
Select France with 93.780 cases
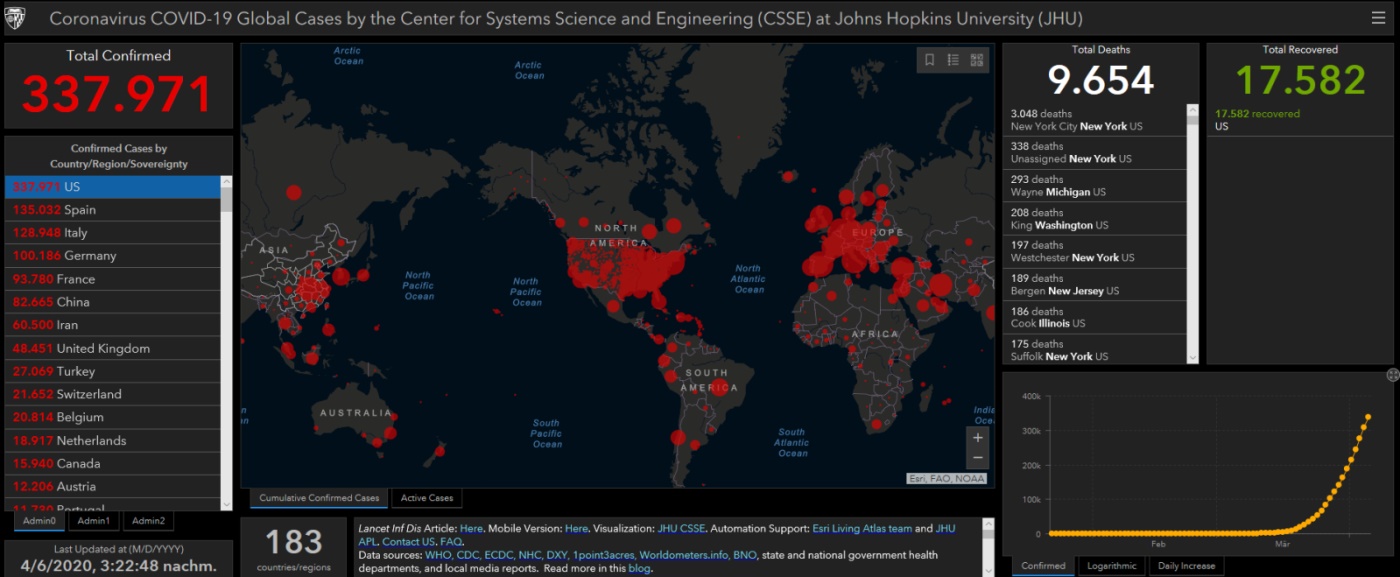[112, 279]
